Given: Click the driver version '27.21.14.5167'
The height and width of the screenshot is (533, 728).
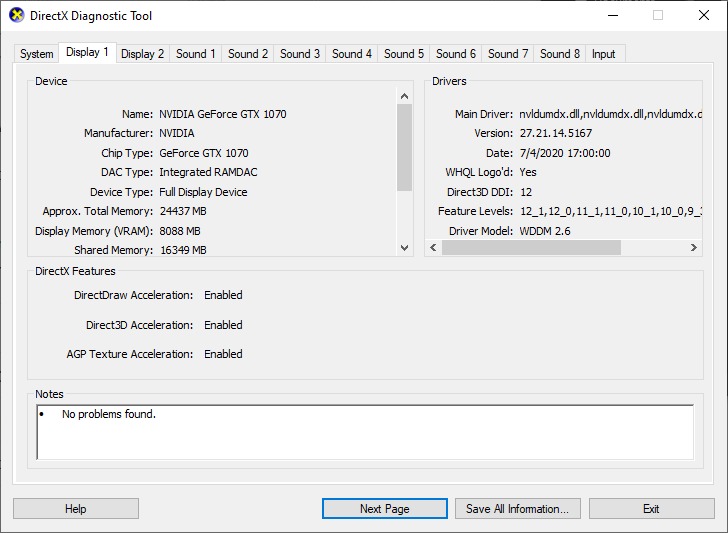Looking at the screenshot, I should coord(556,133).
